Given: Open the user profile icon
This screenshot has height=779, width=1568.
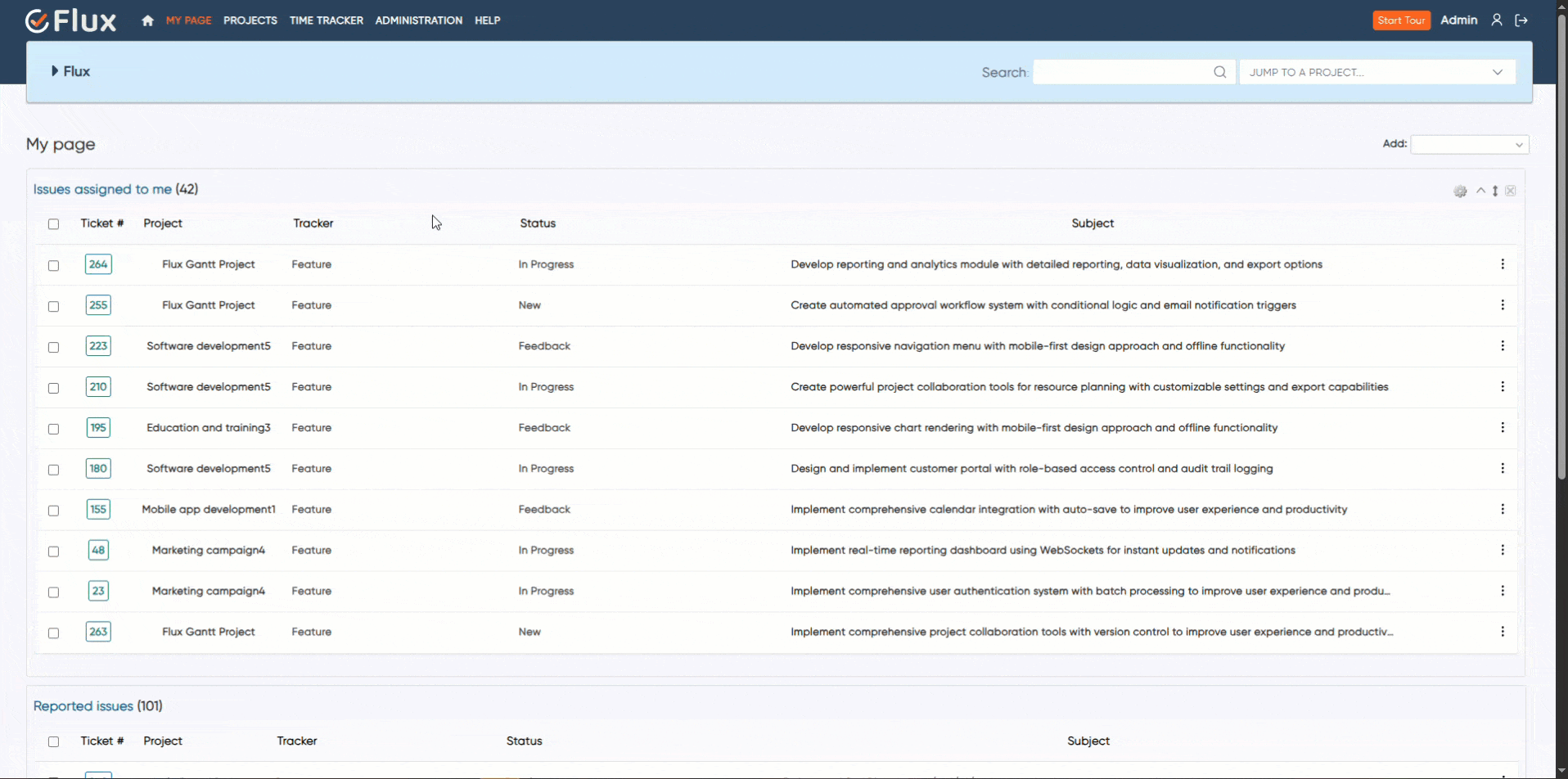Looking at the screenshot, I should click(1497, 20).
